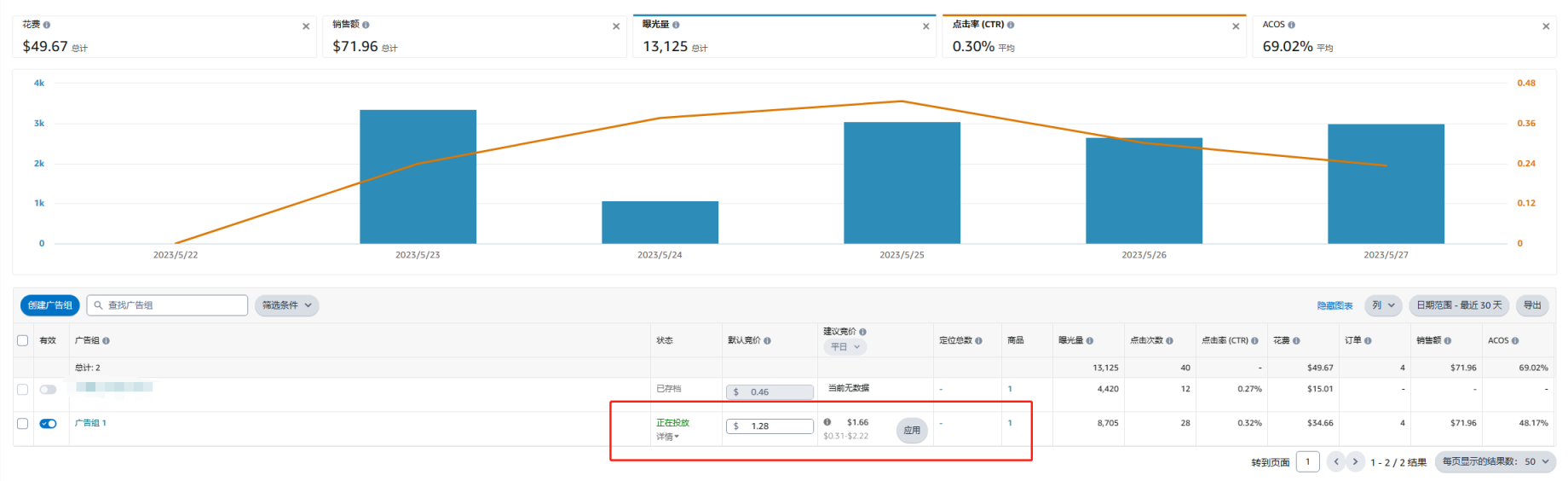Go to next results page arrow
Viewport: 1568px width, 481px height.
pos(1355,461)
